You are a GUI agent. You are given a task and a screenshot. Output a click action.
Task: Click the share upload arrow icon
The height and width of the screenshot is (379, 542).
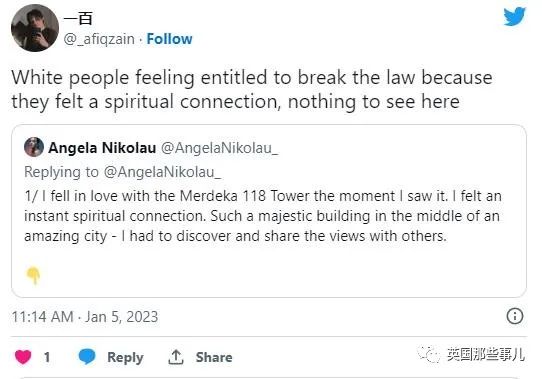coord(176,357)
